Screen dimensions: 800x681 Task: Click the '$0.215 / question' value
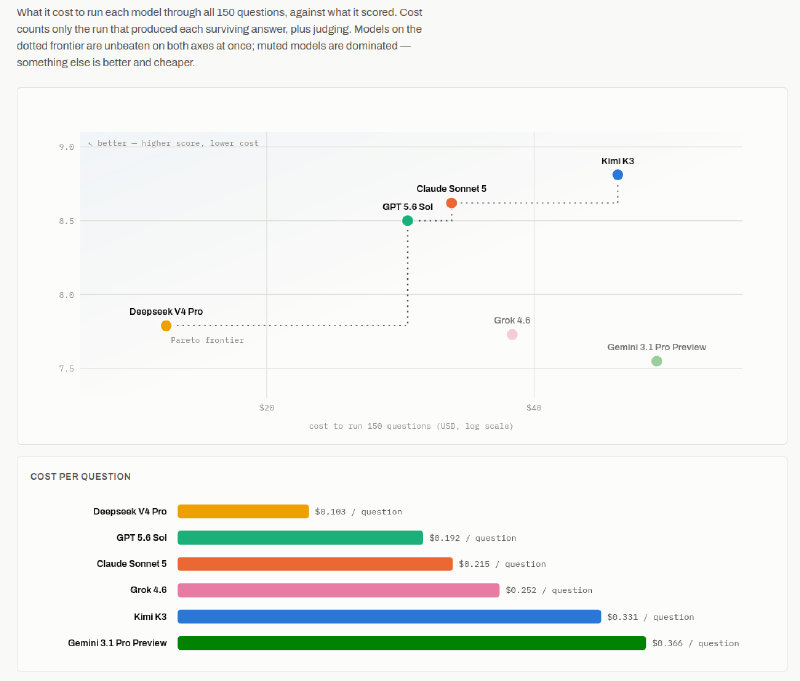(x=502, y=564)
